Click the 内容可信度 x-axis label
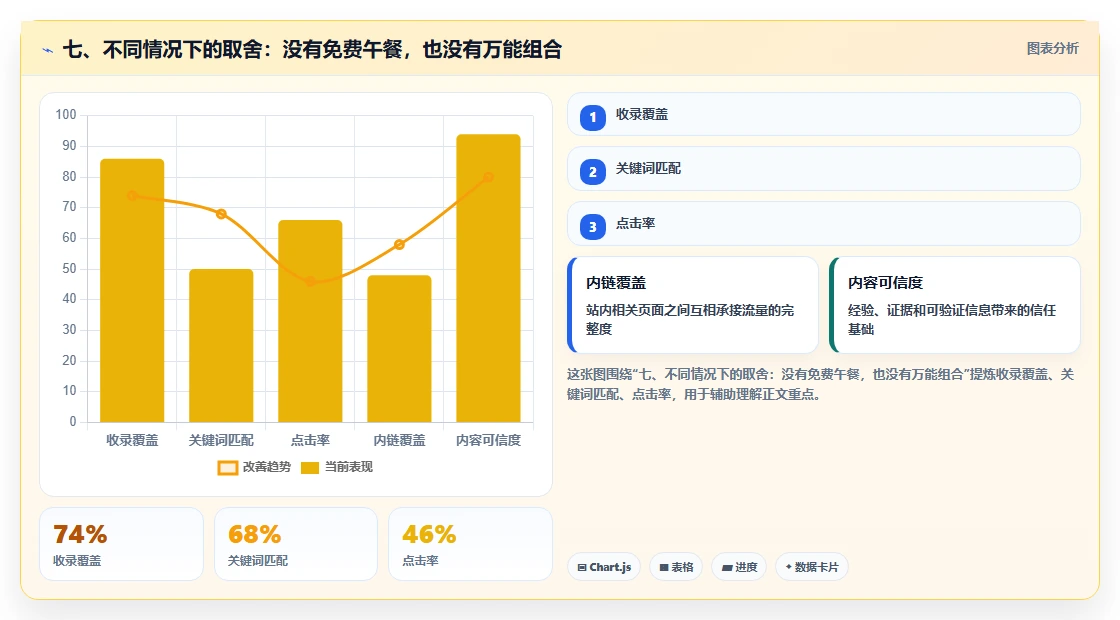This screenshot has height=620, width=1120. (x=489, y=441)
